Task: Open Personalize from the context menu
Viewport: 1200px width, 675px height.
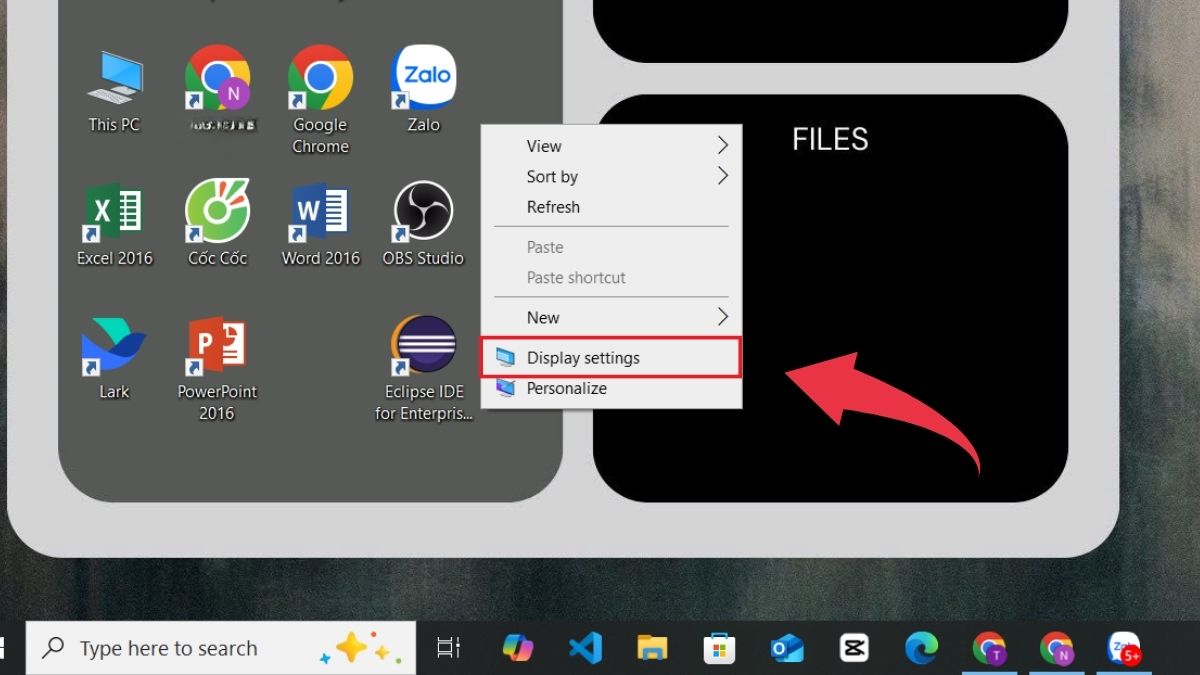Action: (x=612, y=388)
